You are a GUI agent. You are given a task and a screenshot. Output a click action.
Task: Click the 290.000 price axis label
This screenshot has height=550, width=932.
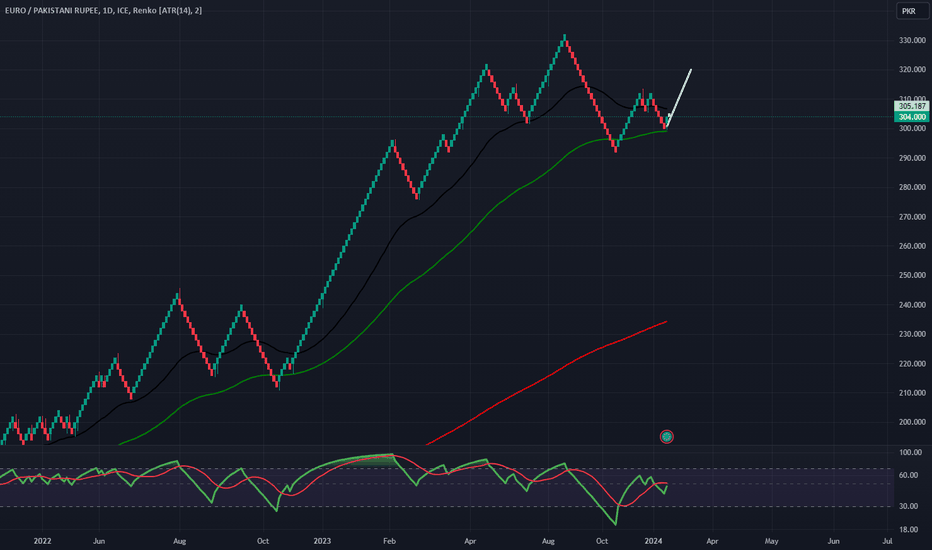pyautogui.click(x=912, y=158)
